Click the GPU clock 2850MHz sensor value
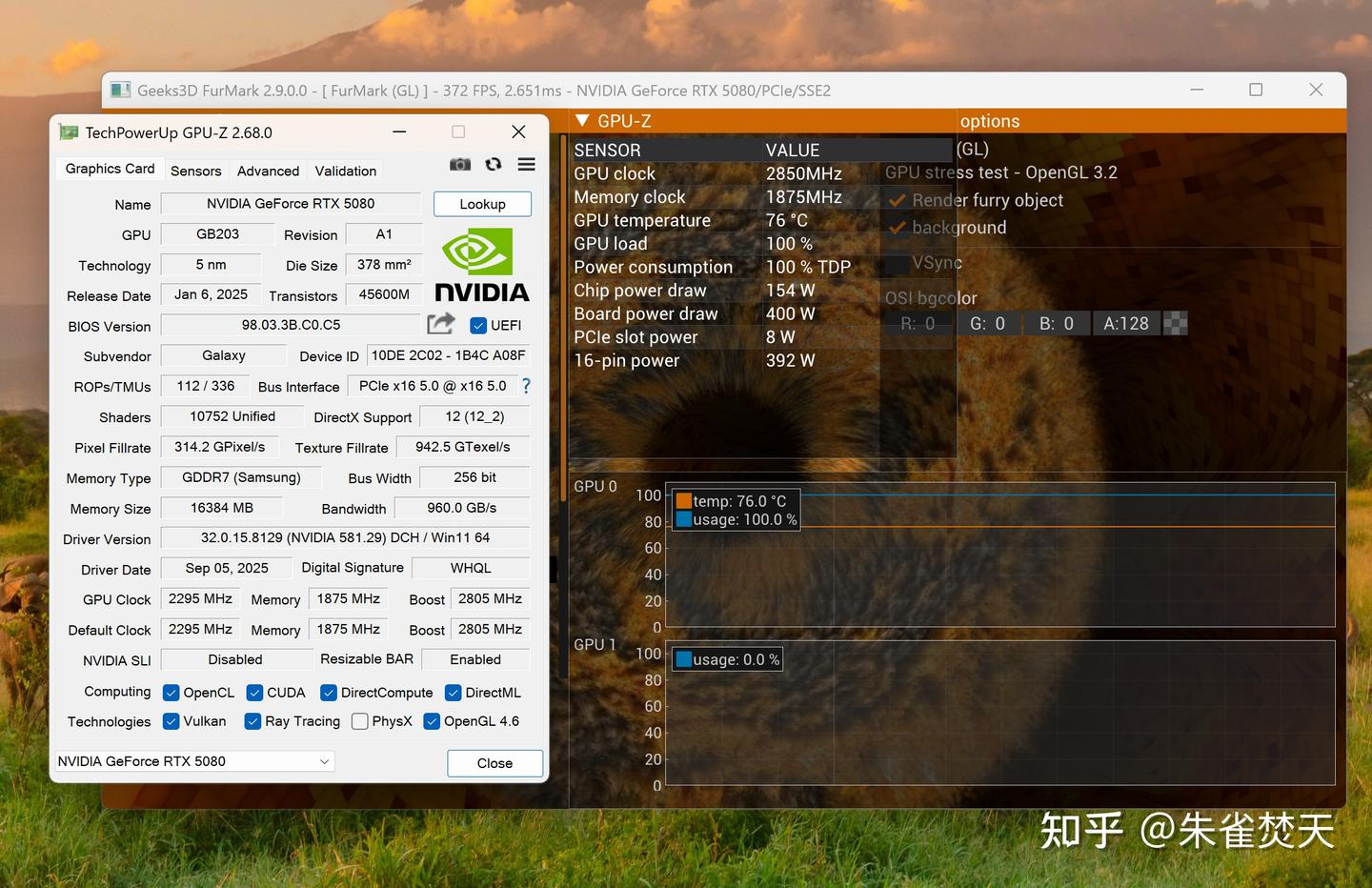The width and height of the screenshot is (1372, 888). [804, 173]
